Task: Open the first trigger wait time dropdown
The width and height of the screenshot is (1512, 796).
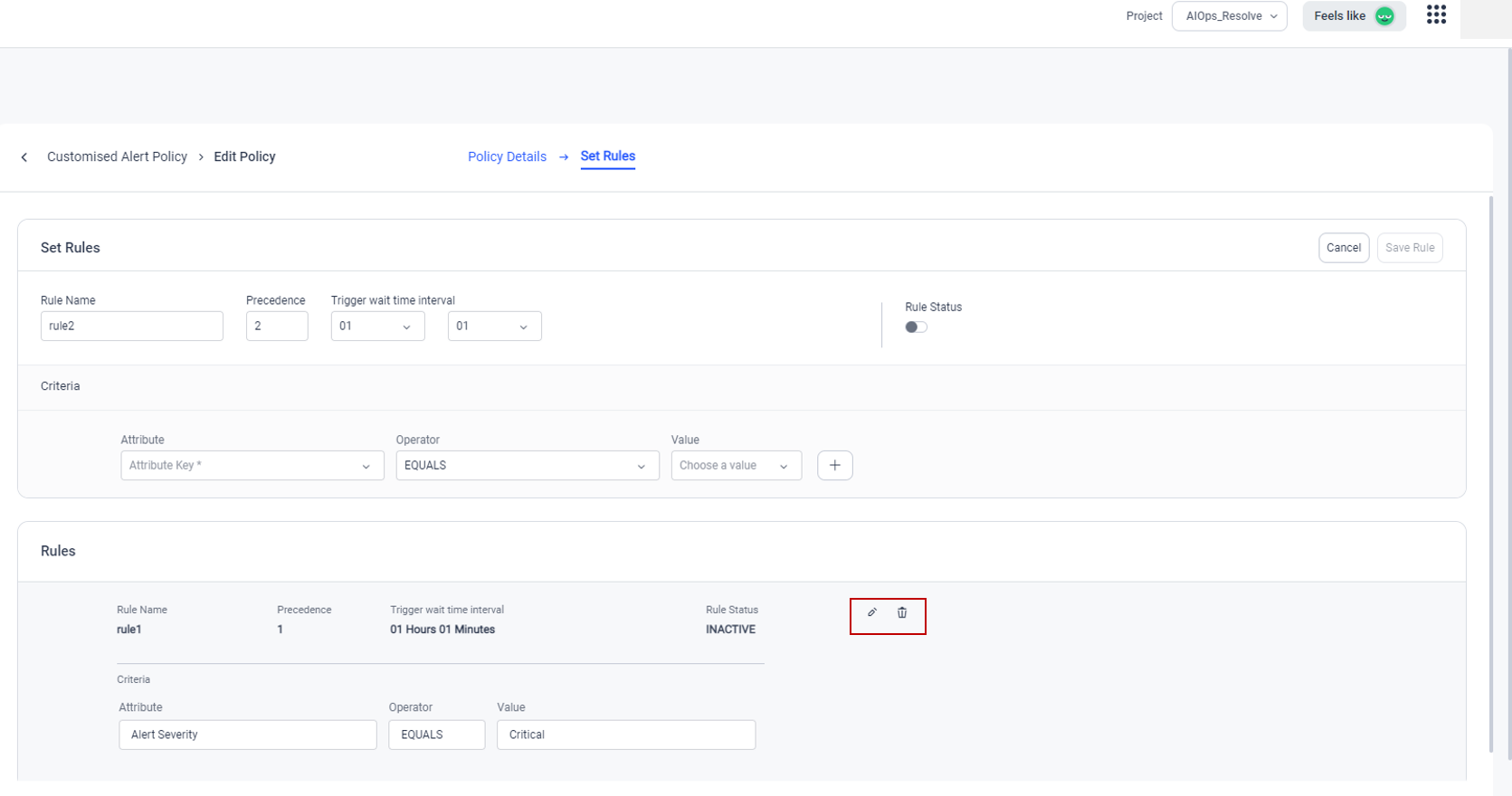Action: [377, 326]
